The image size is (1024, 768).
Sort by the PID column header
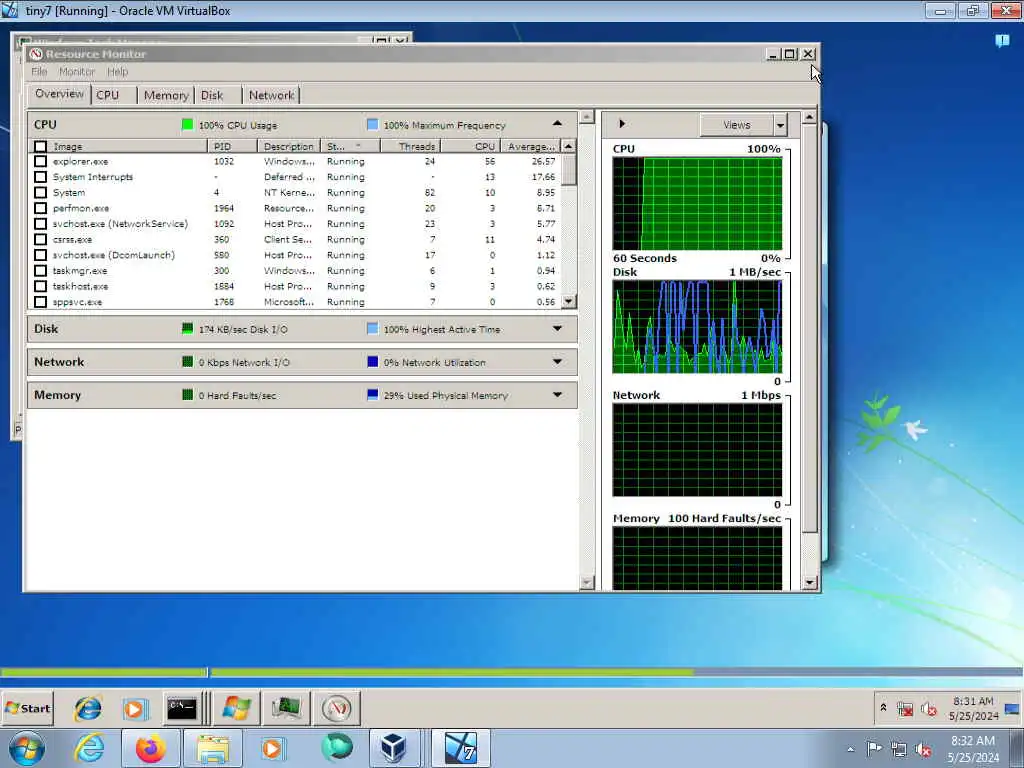232,146
